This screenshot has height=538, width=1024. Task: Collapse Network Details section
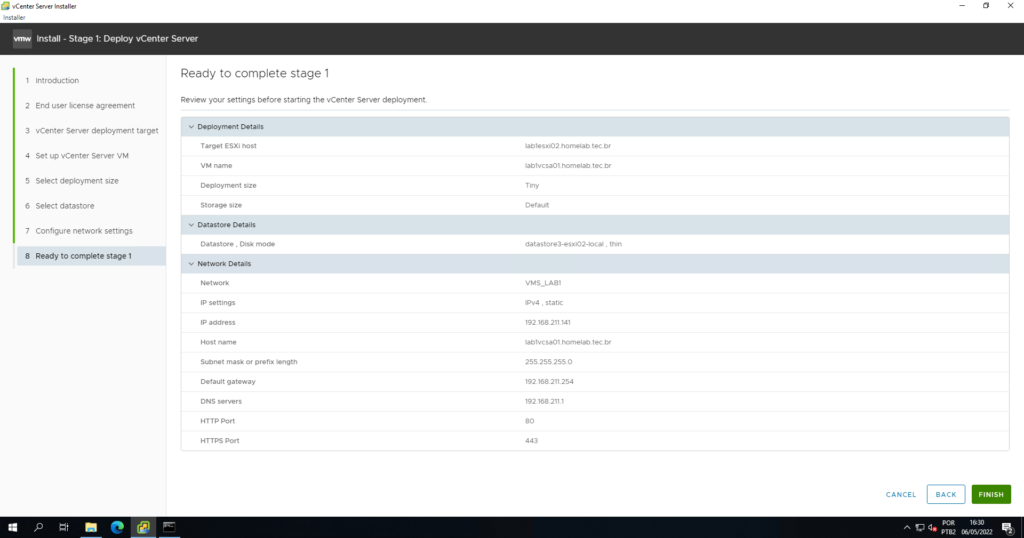point(191,264)
